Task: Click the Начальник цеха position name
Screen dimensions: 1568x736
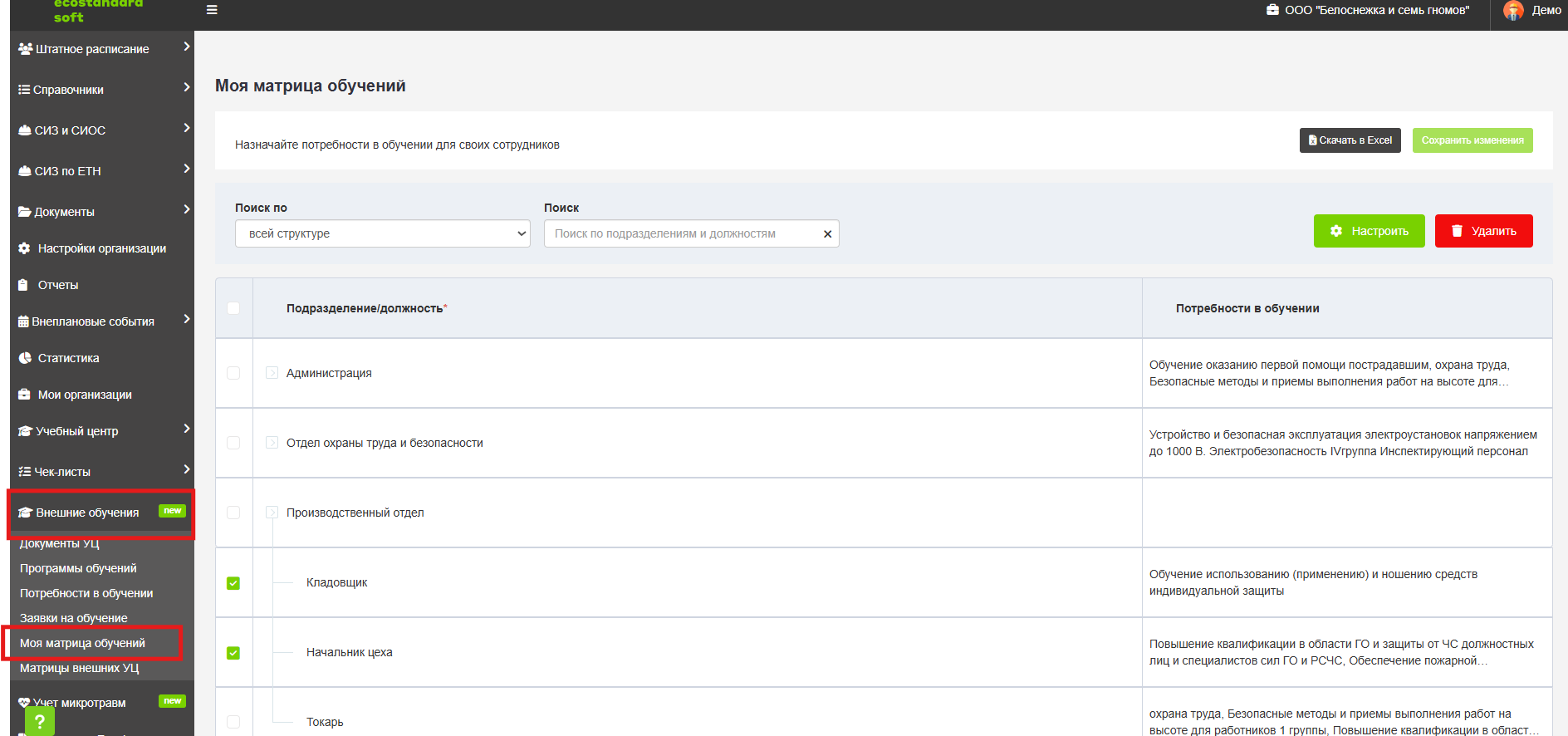Action: [x=350, y=652]
